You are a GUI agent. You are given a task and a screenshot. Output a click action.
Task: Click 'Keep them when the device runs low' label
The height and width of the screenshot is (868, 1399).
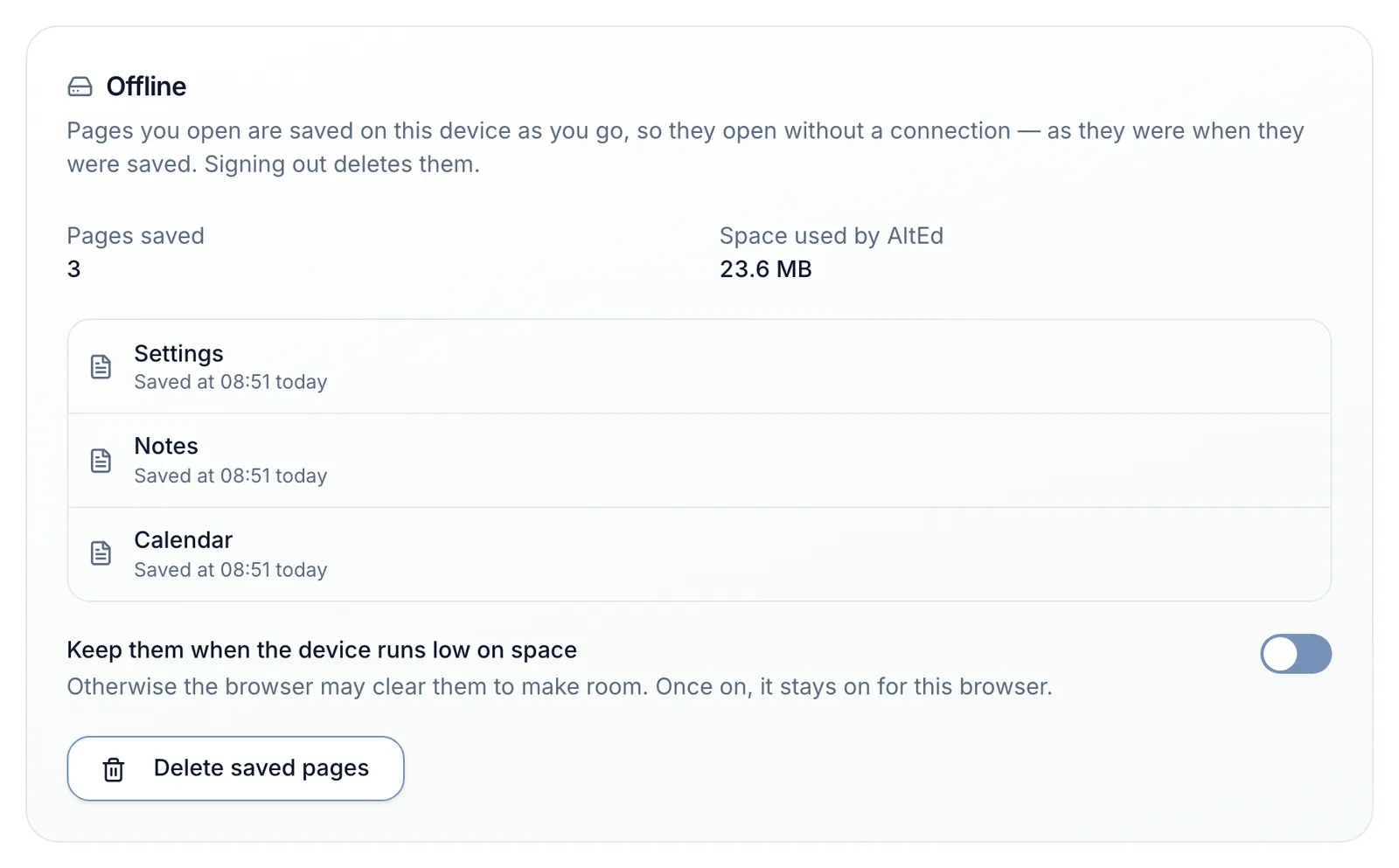point(322,650)
